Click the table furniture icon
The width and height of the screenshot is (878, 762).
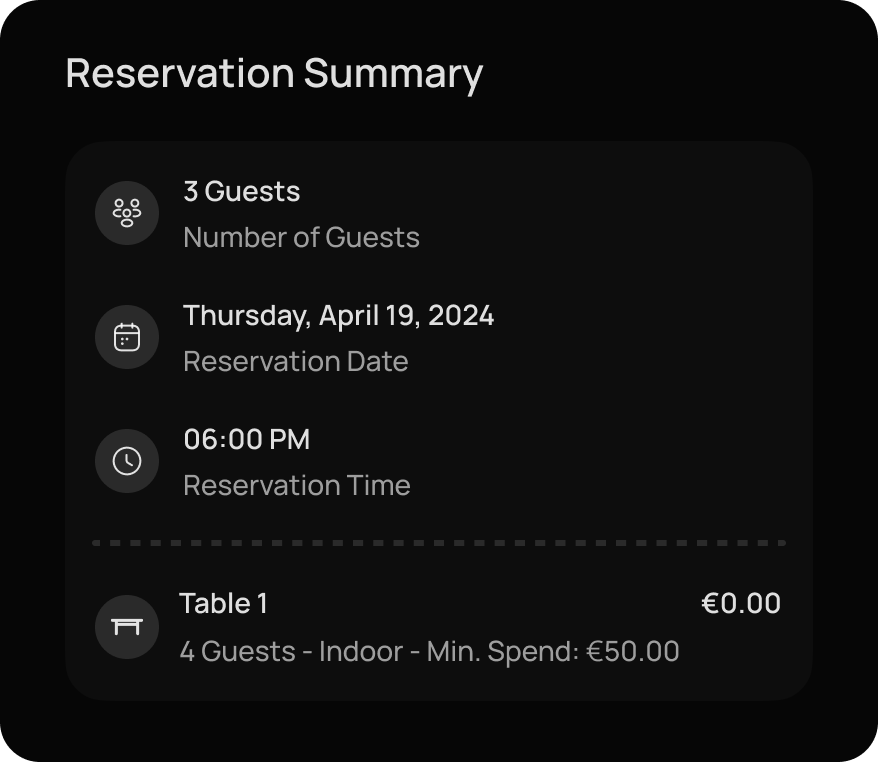tap(127, 627)
